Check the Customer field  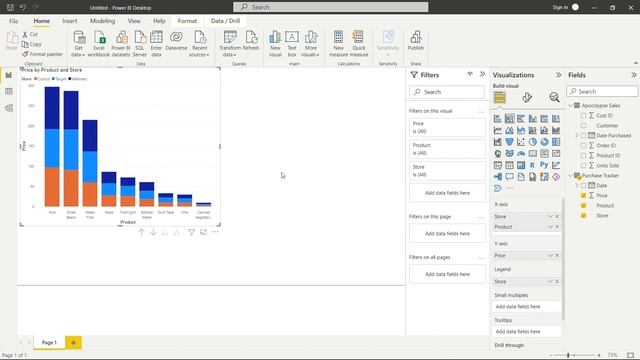tap(583, 125)
